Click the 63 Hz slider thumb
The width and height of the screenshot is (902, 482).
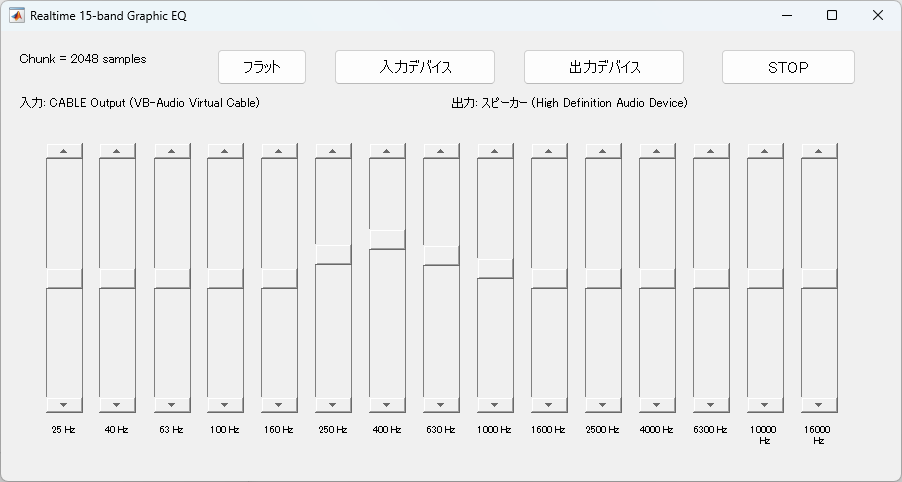click(171, 278)
